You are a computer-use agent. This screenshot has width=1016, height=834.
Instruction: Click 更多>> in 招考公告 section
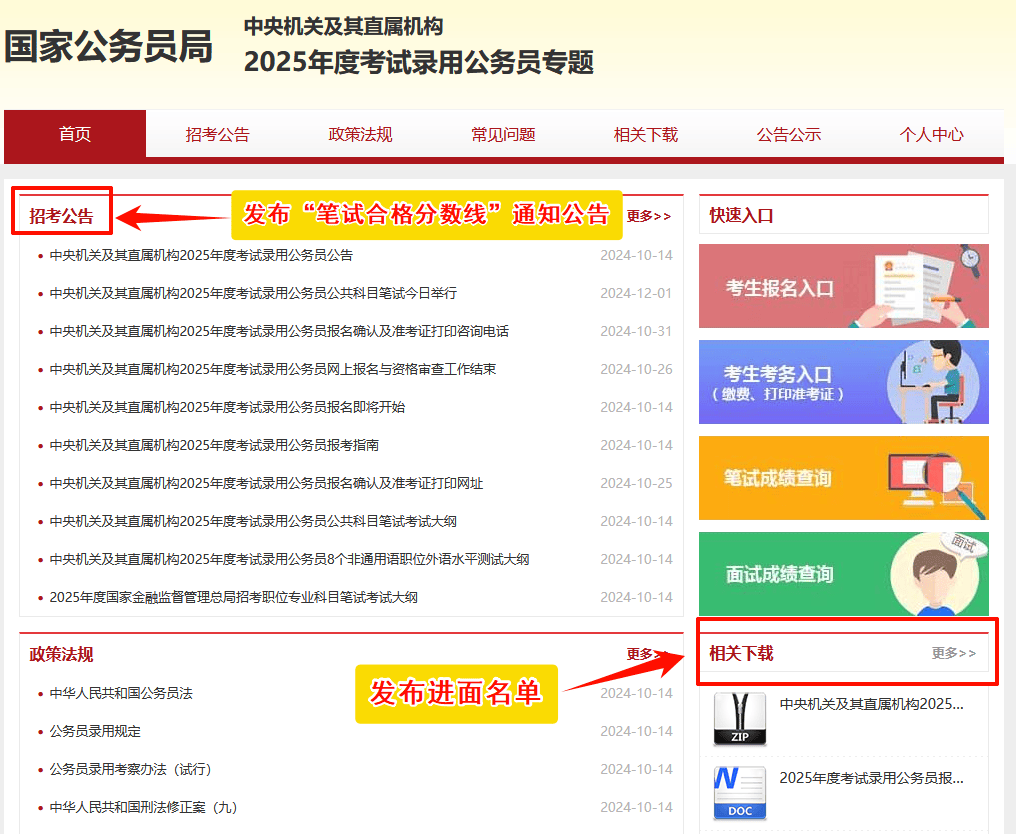point(649,216)
